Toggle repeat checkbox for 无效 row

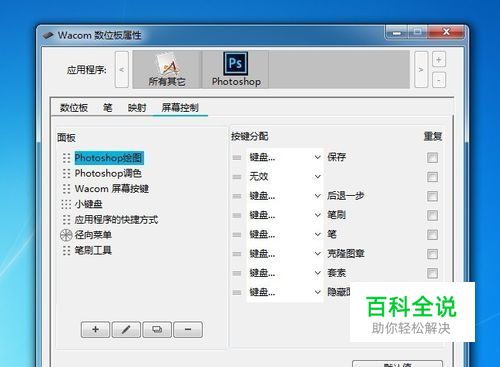point(432,177)
